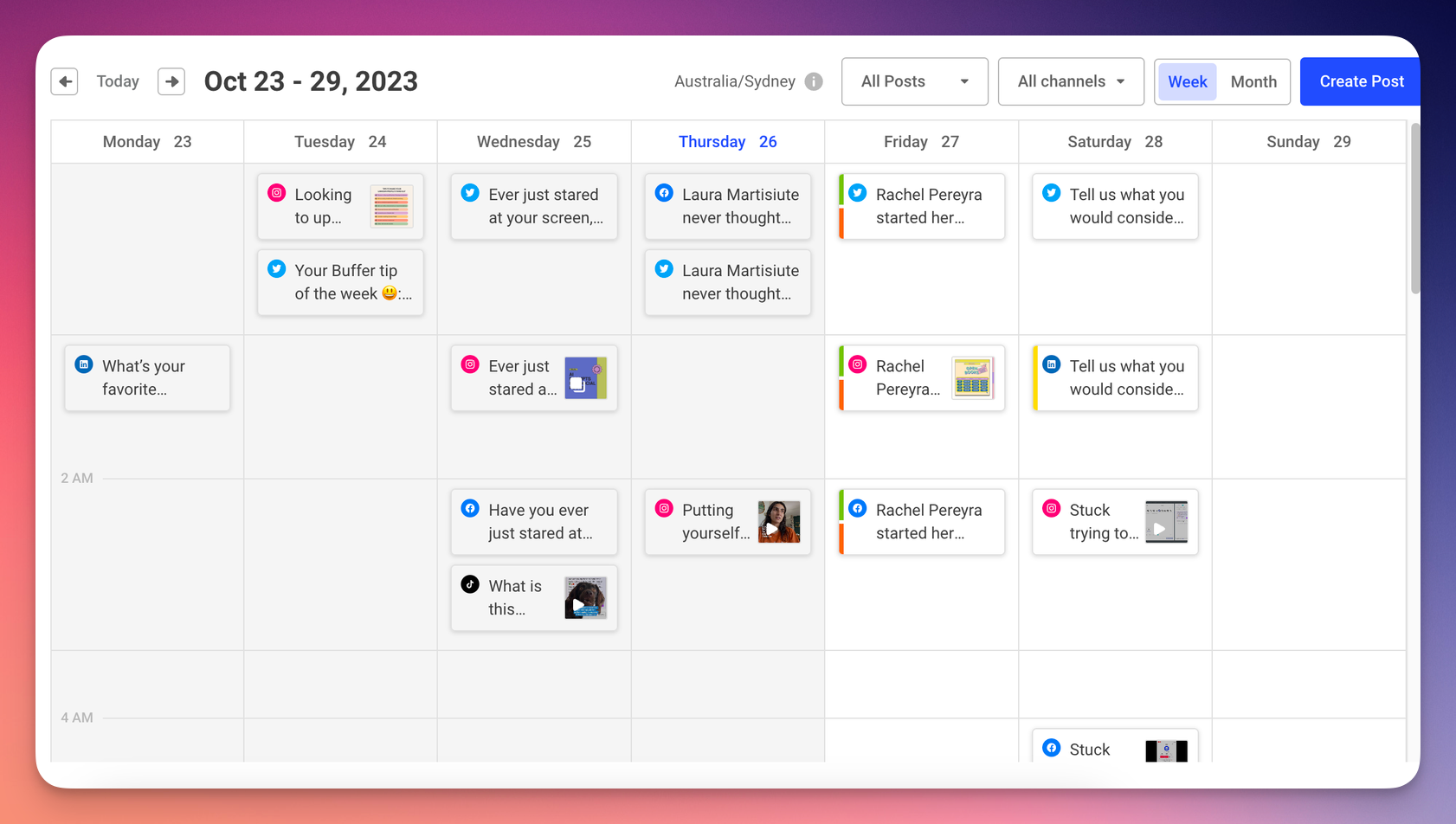
Task: Select the TikTok icon on the "What is this" post
Action: tap(470, 583)
